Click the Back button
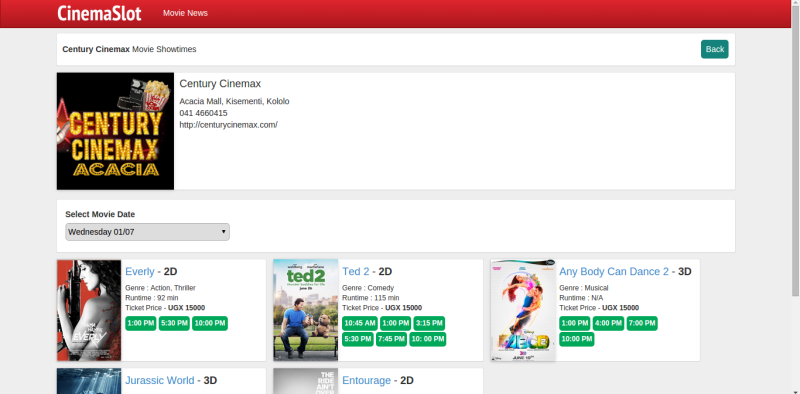 tap(714, 49)
